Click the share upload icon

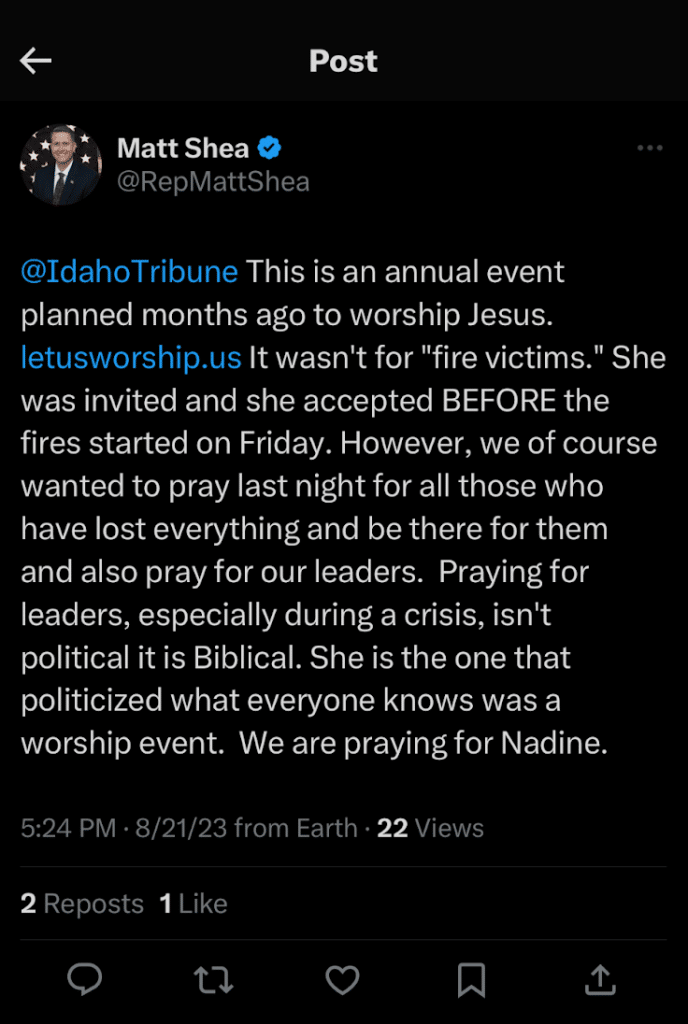[x=600, y=980]
